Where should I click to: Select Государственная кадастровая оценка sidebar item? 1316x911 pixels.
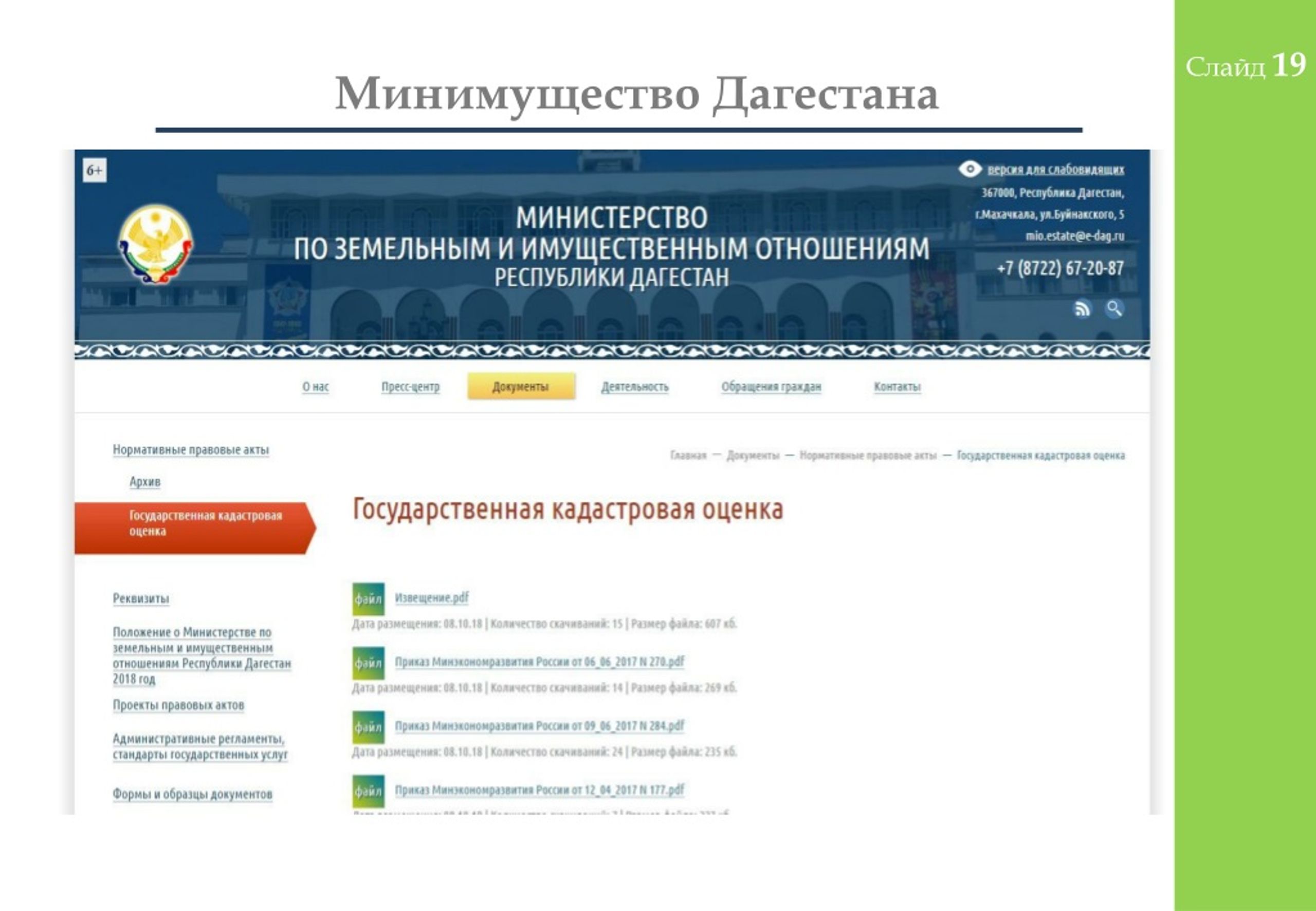(195, 528)
